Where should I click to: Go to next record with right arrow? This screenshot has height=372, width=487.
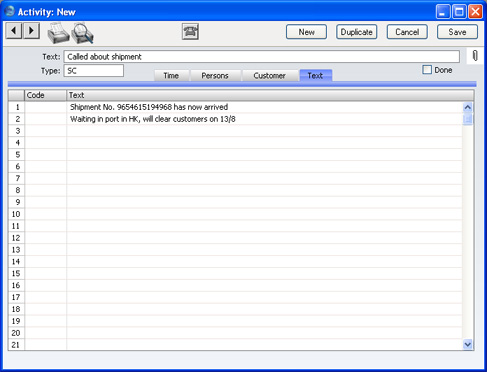coord(32,31)
